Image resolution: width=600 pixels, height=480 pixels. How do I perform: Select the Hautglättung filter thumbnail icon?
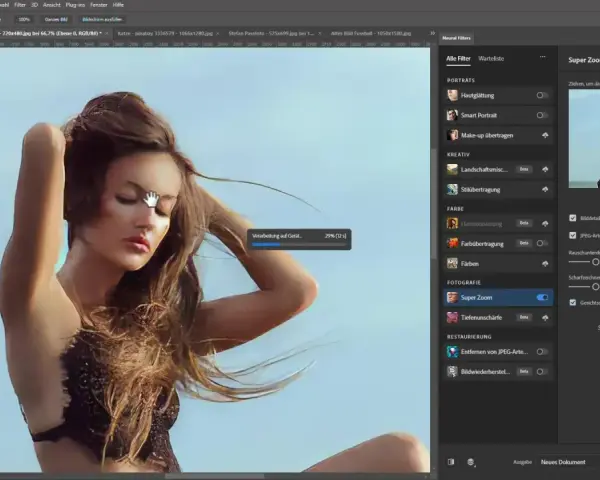[x=452, y=95]
